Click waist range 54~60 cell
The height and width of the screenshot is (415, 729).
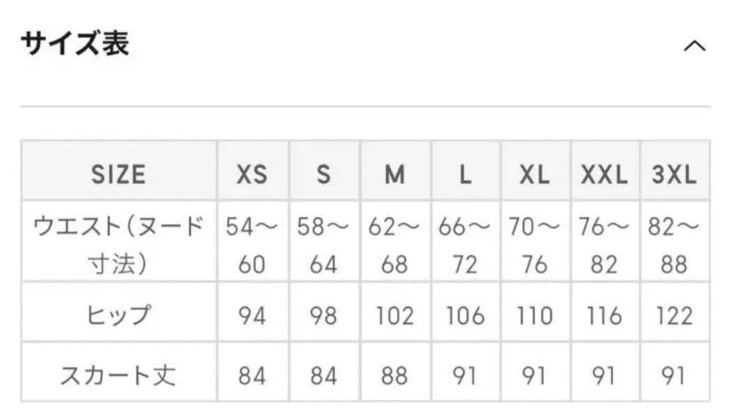(252, 243)
